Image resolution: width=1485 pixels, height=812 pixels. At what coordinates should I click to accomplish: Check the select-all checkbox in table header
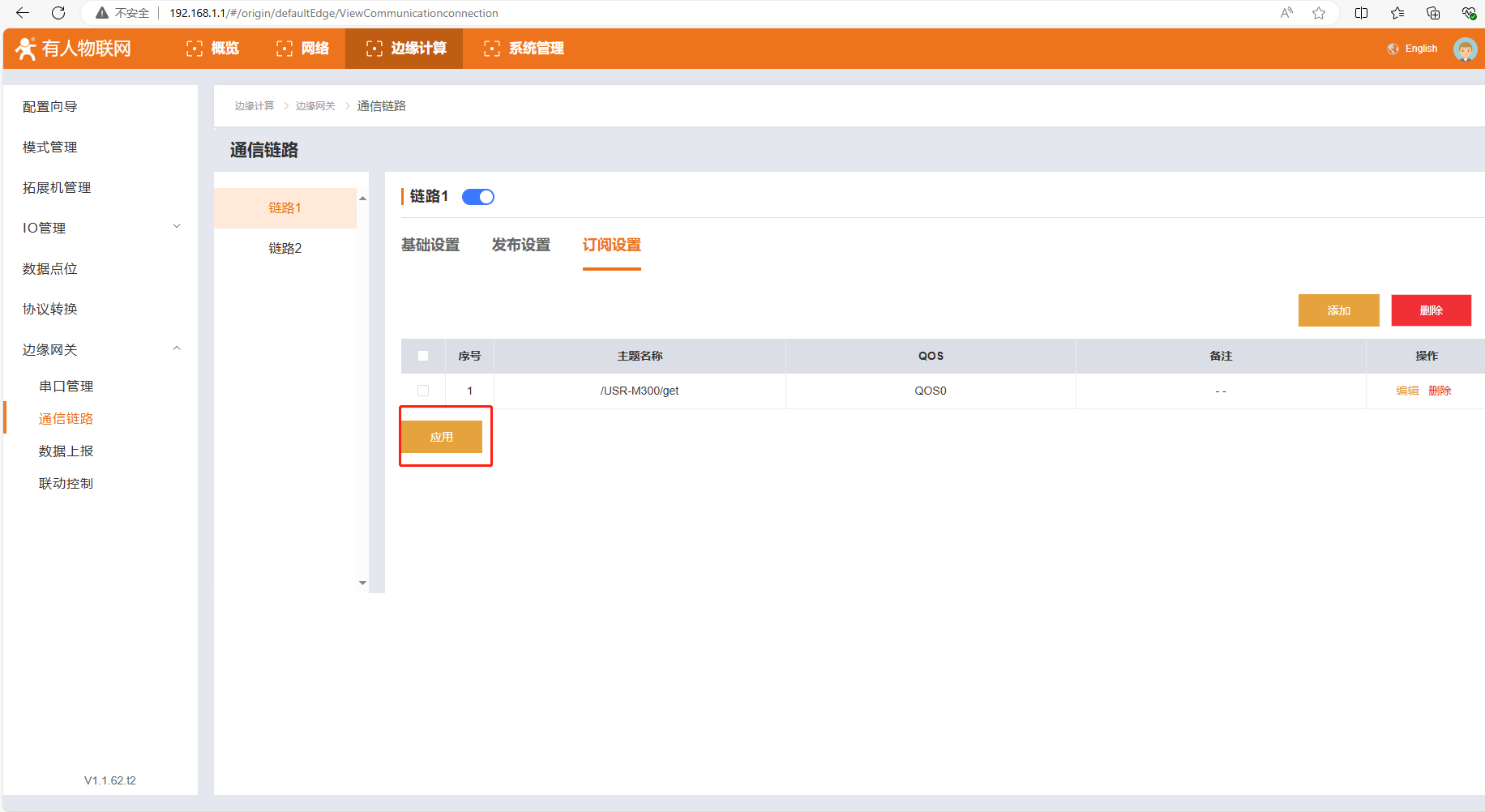423,356
